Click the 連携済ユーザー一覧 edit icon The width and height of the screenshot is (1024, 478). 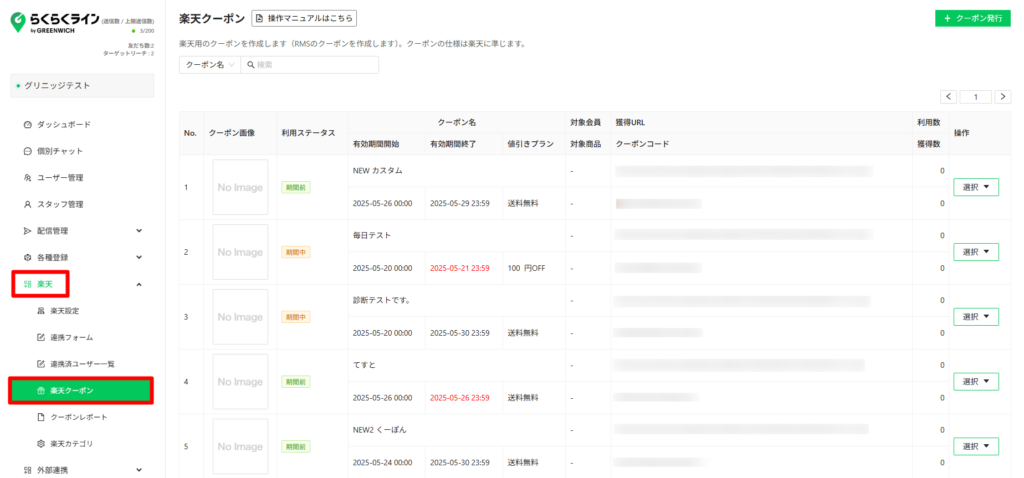pos(40,364)
